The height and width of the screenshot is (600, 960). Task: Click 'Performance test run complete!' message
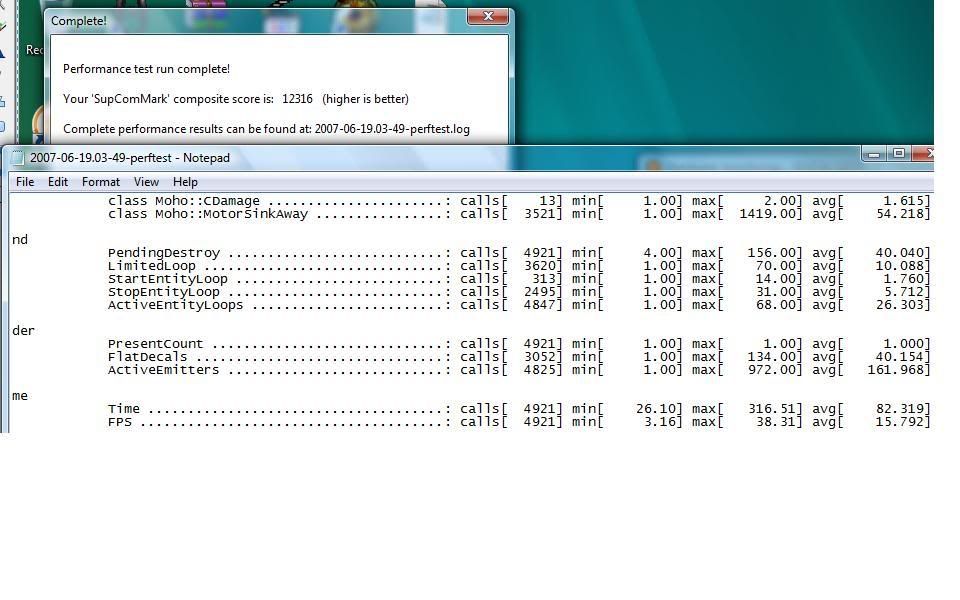click(146, 69)
